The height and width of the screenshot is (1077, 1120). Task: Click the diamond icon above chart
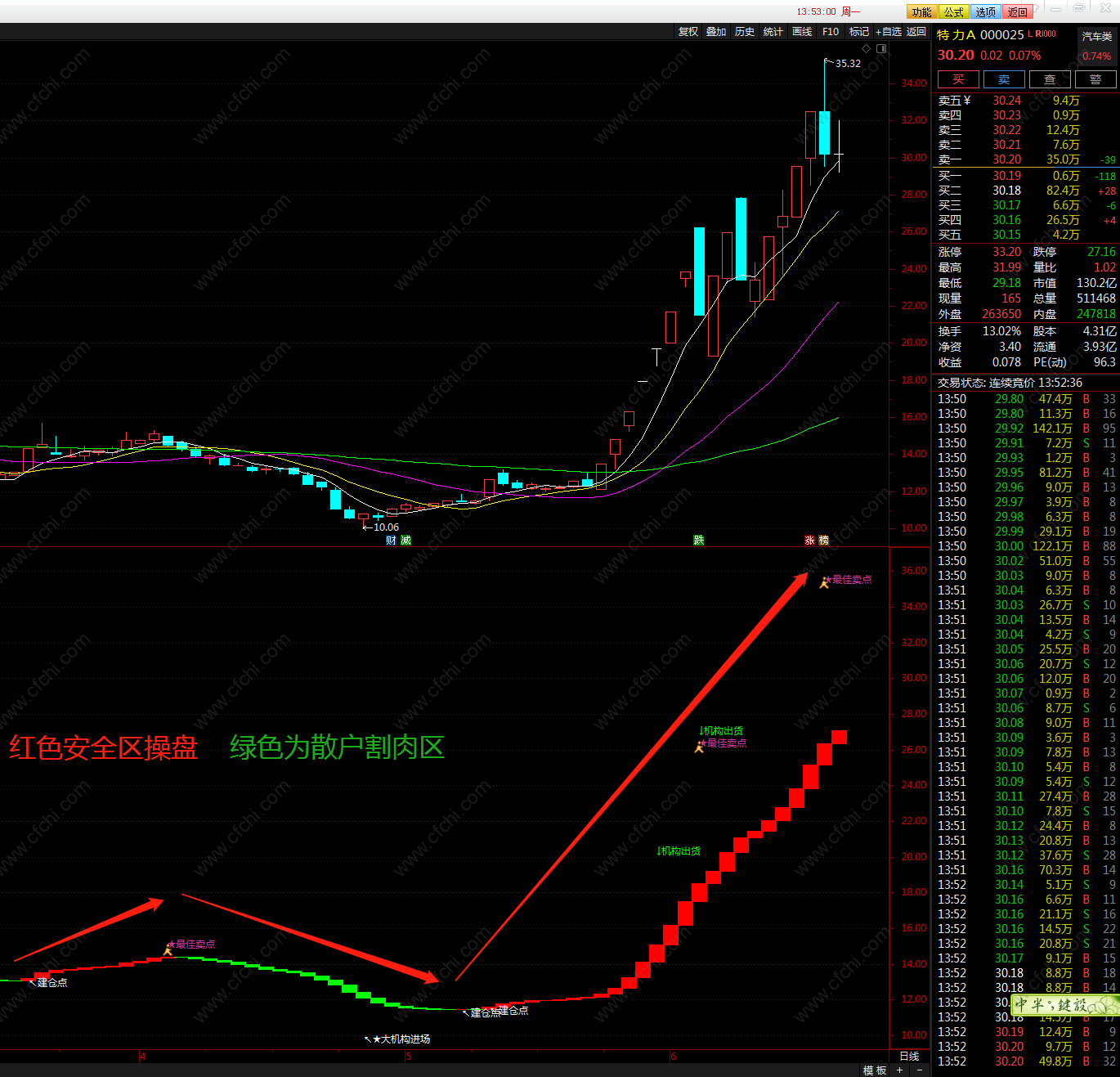(x=867, y=48)
